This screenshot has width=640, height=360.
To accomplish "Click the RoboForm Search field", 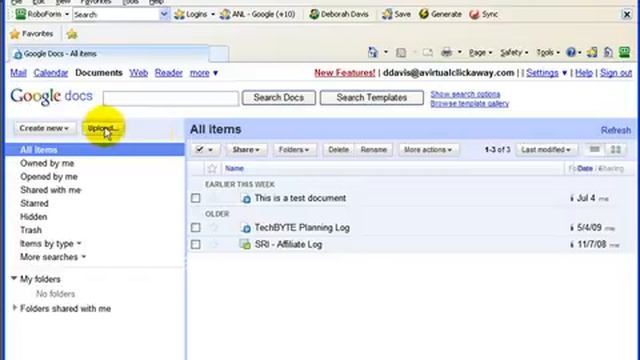I will tap(116, 15).
